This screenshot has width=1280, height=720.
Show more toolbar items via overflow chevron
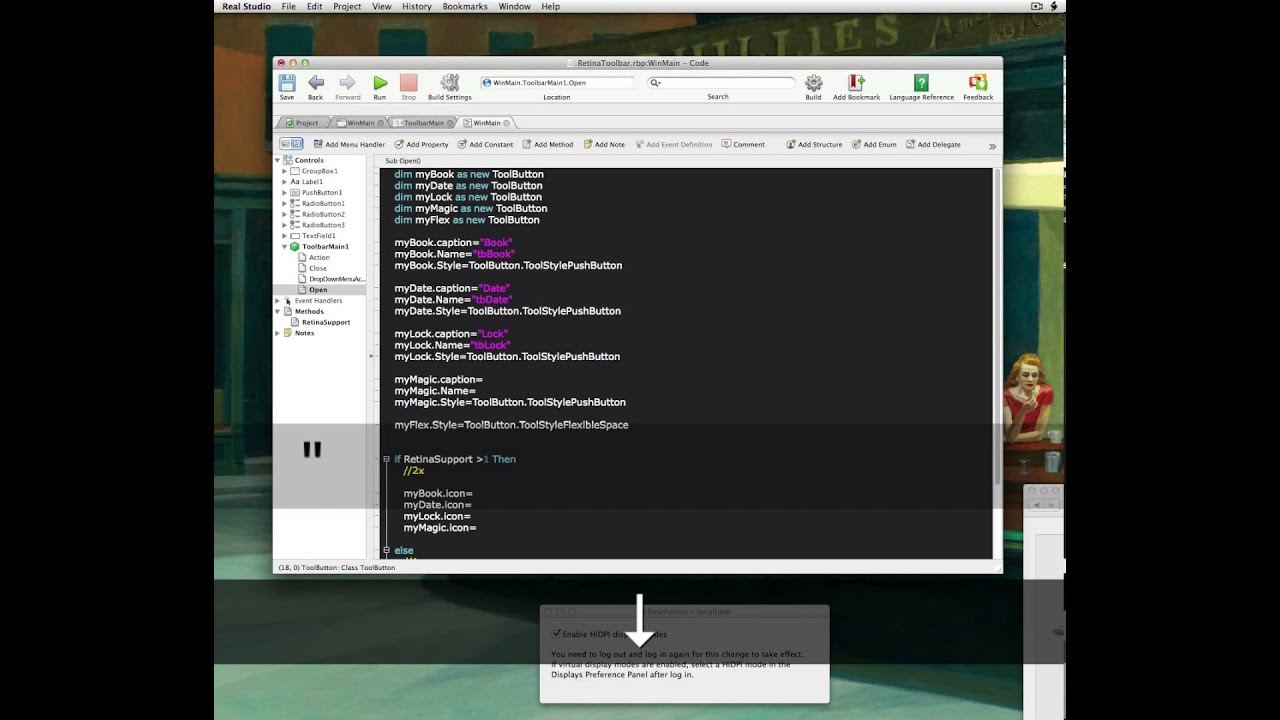tap(992, 146)
